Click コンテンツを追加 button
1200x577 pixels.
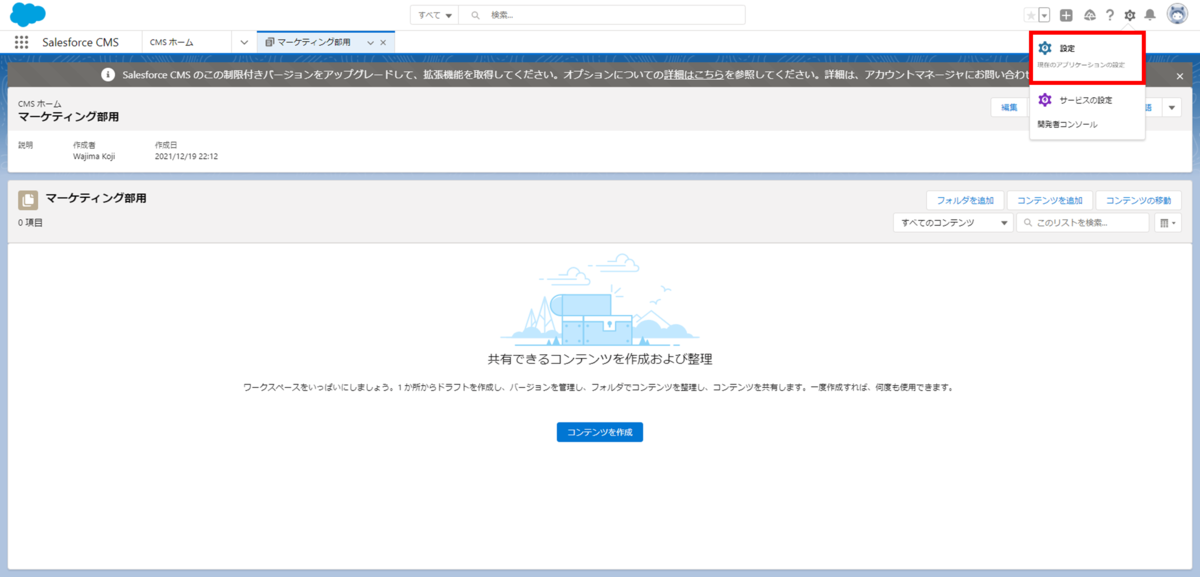1049,199
